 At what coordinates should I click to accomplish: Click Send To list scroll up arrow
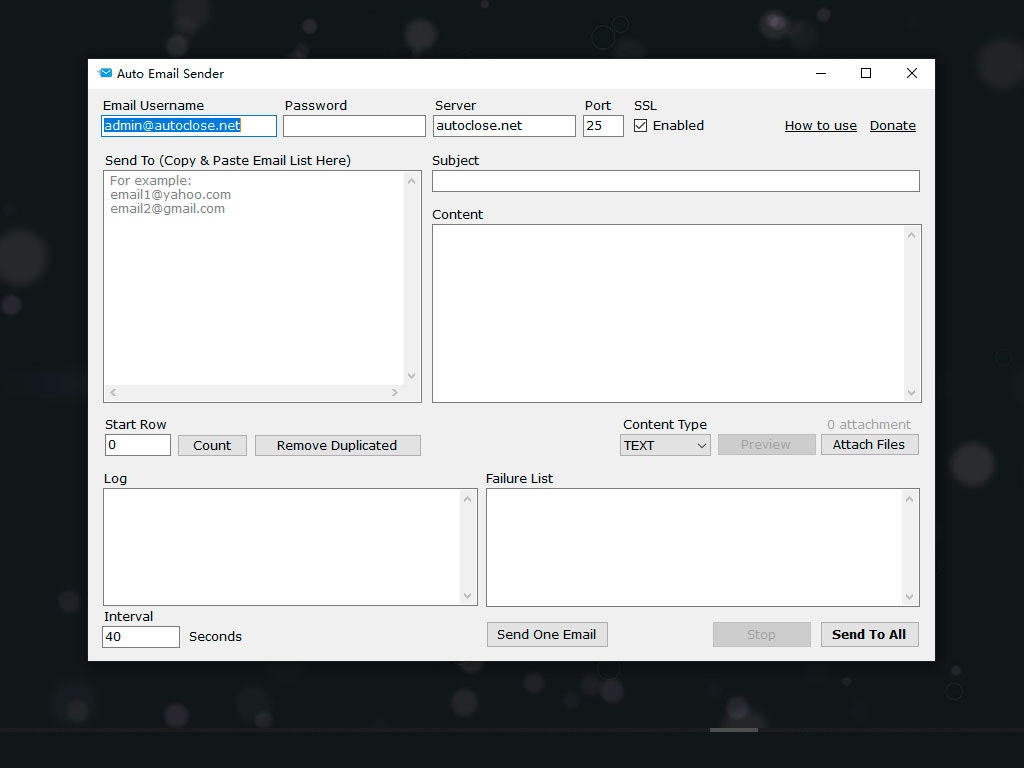411,181
